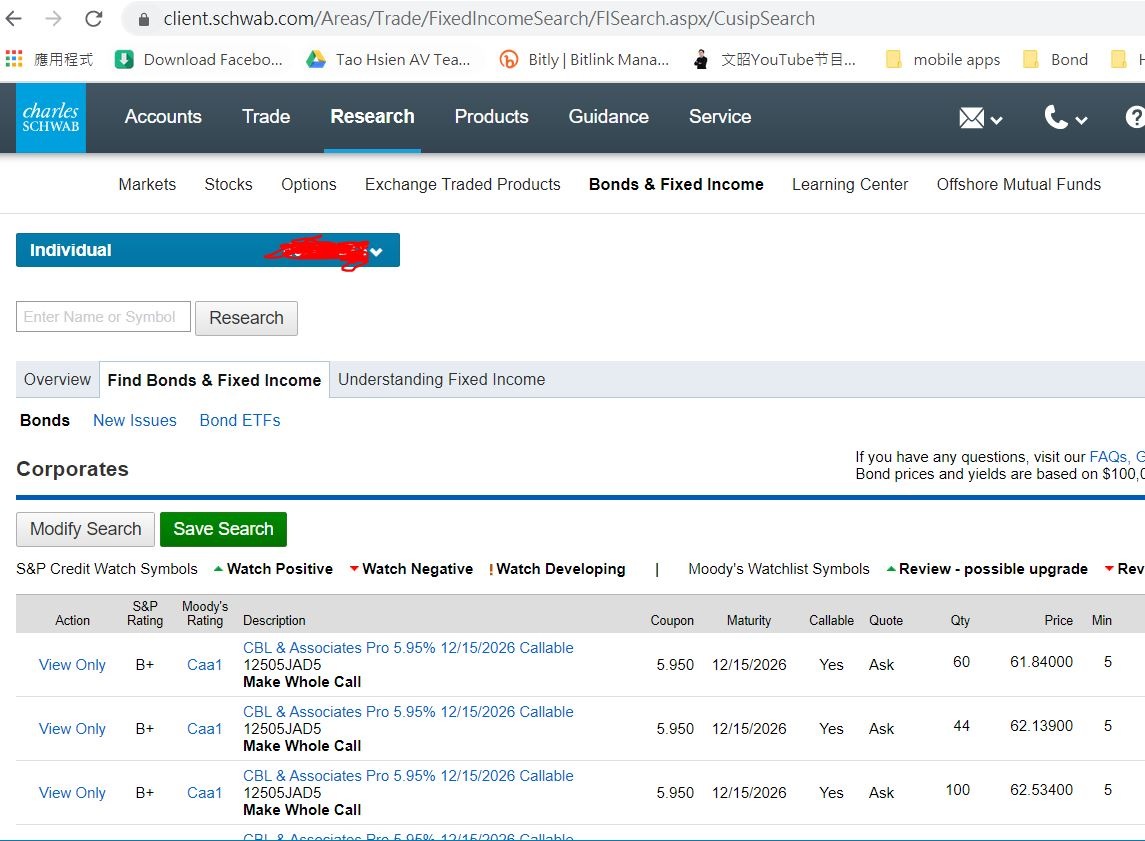Open the Service menu
Viewport: 1145px width, 841px height.
pos(720,117)
